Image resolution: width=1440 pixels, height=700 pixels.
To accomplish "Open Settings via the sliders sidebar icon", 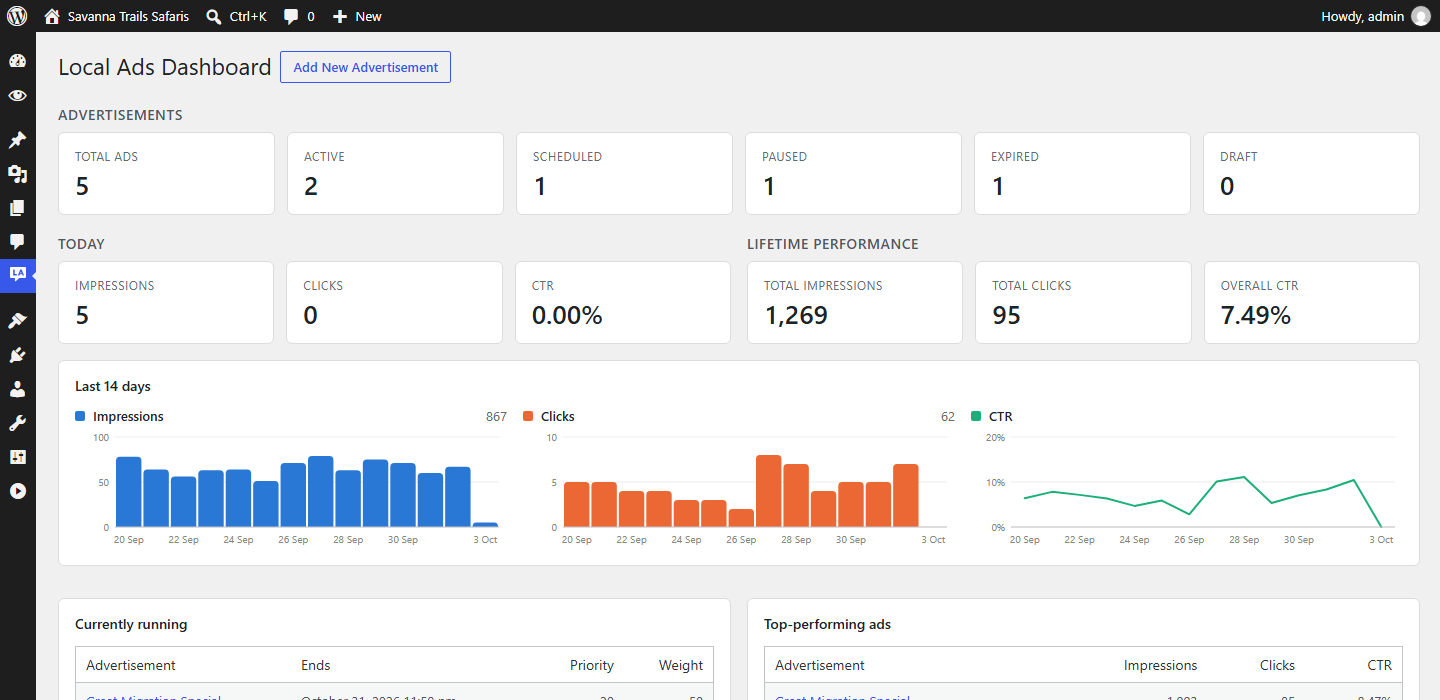I will tap(17, 457).
